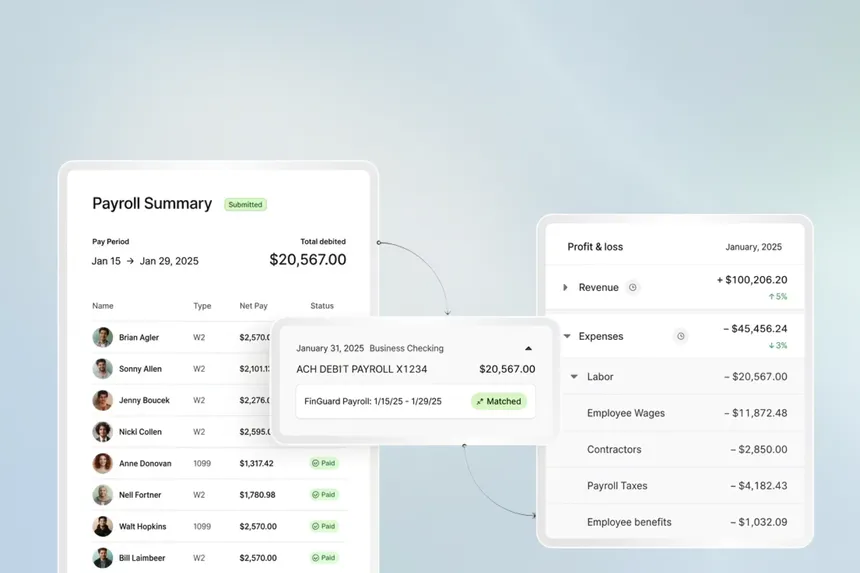Click the Labor amount –$20,567.00

(x=755, y=377)
